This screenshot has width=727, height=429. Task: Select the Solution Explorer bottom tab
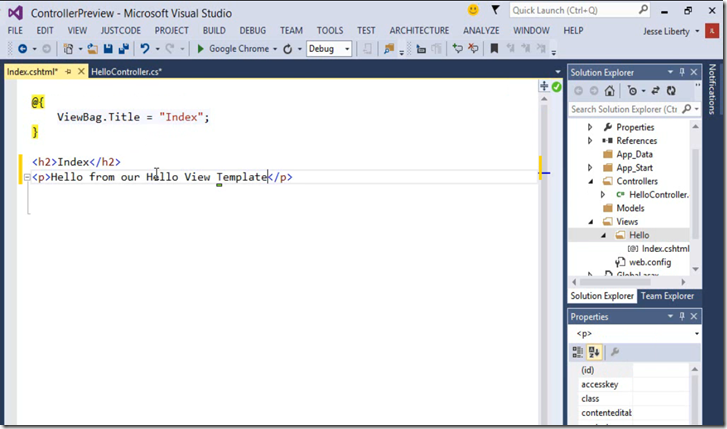coord(602,296)
